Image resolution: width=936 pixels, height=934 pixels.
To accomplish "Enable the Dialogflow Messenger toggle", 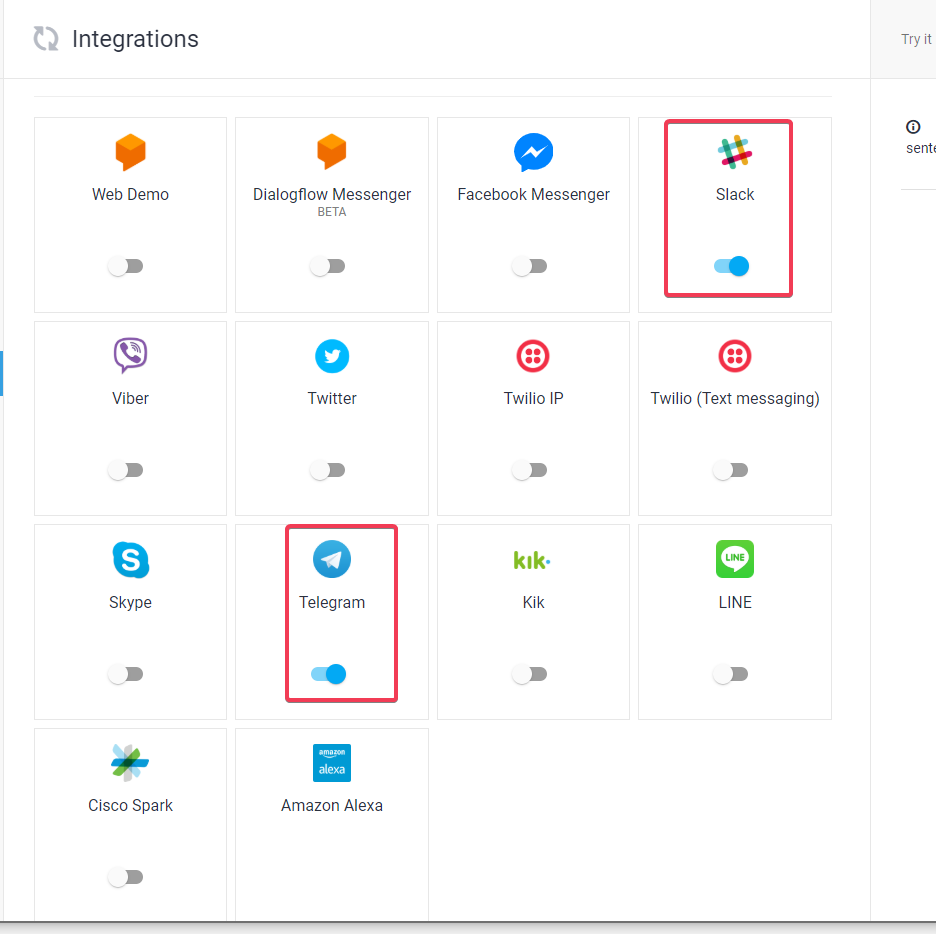I will [x=327, y=266].
